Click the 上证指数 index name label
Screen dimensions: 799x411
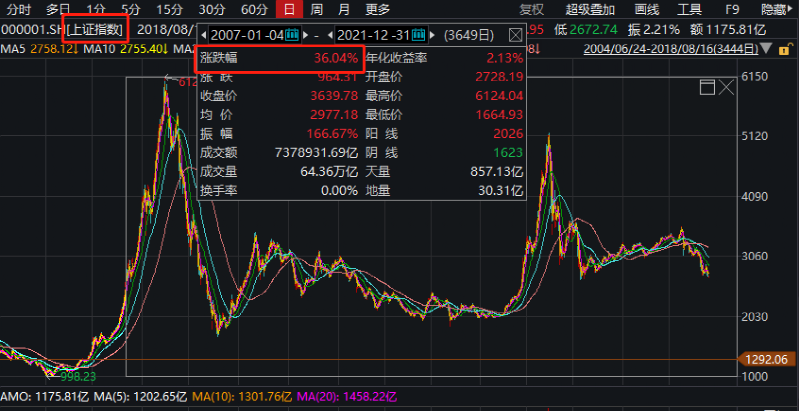coord(95,29)
